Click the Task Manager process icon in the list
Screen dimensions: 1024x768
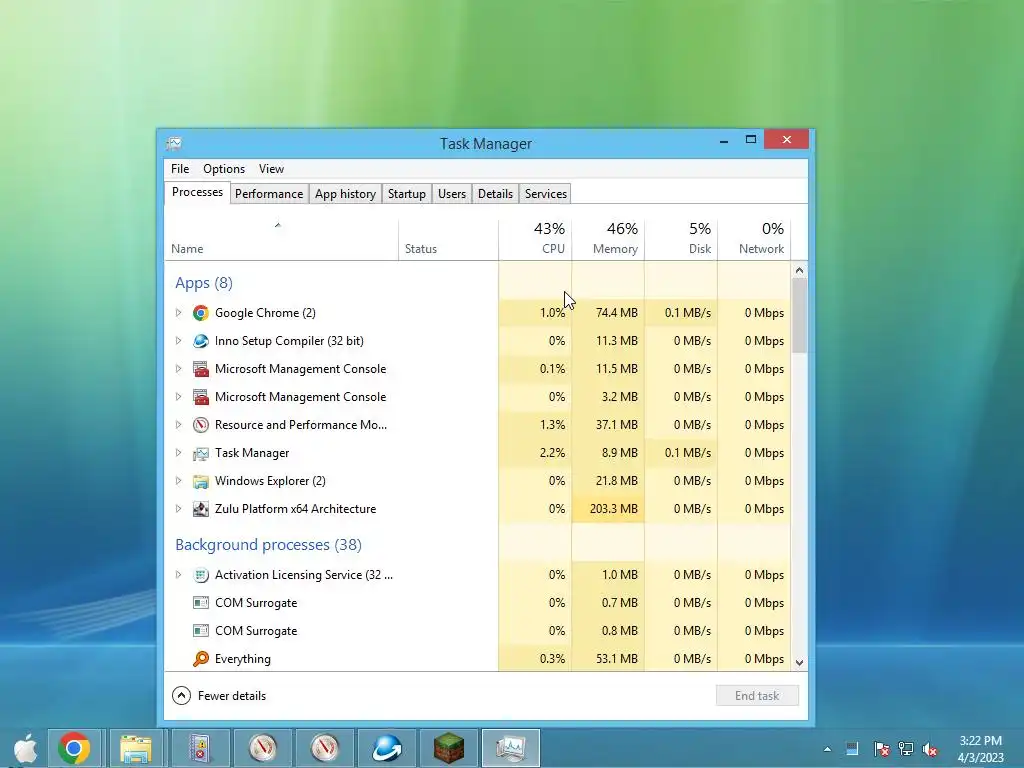[x=200, y=453]
